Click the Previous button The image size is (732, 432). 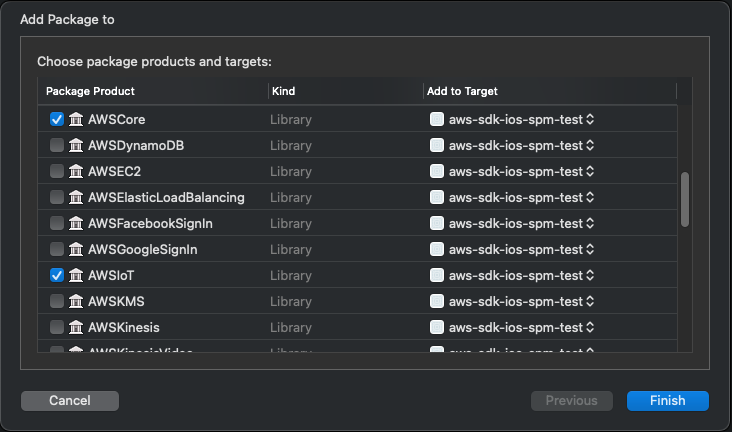572,401
